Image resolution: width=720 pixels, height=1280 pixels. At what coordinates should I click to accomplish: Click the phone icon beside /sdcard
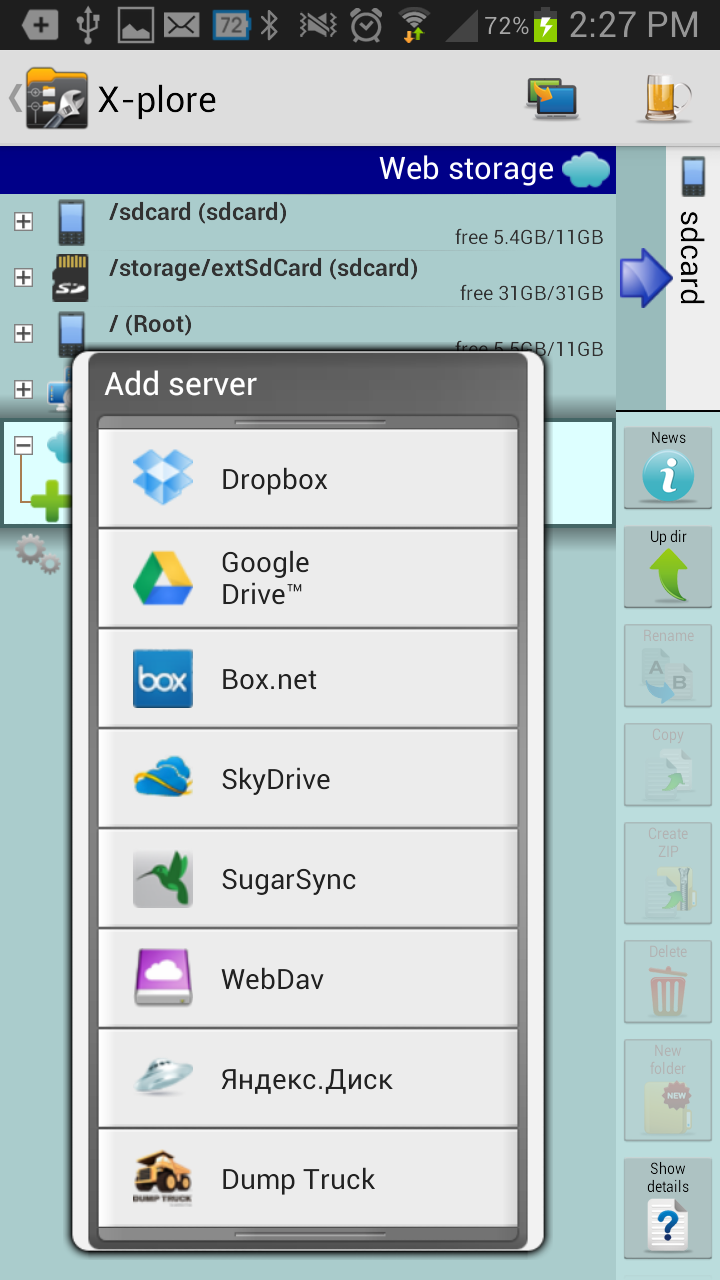[x=70, y=222]
